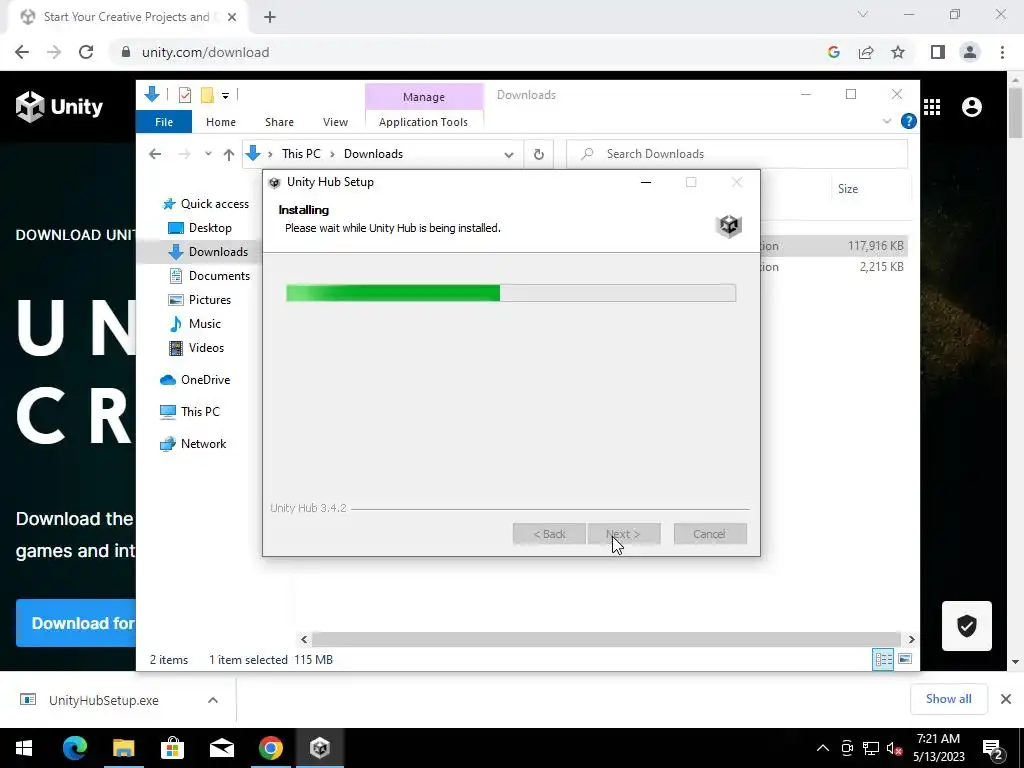Open the File tab in File Explorer
1024x768 pixels.
click(x=164, y=122)
